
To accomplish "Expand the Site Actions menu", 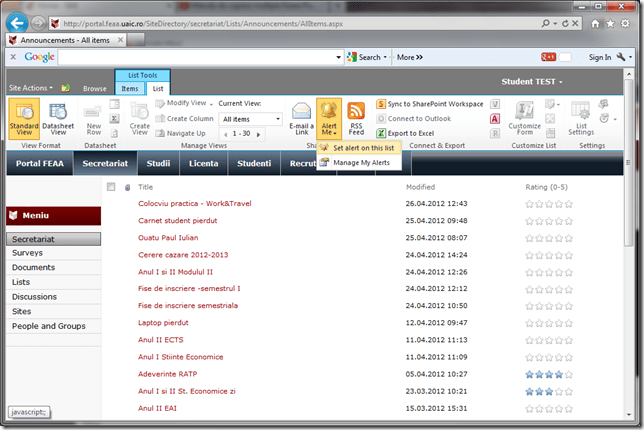I will point(30,88).
